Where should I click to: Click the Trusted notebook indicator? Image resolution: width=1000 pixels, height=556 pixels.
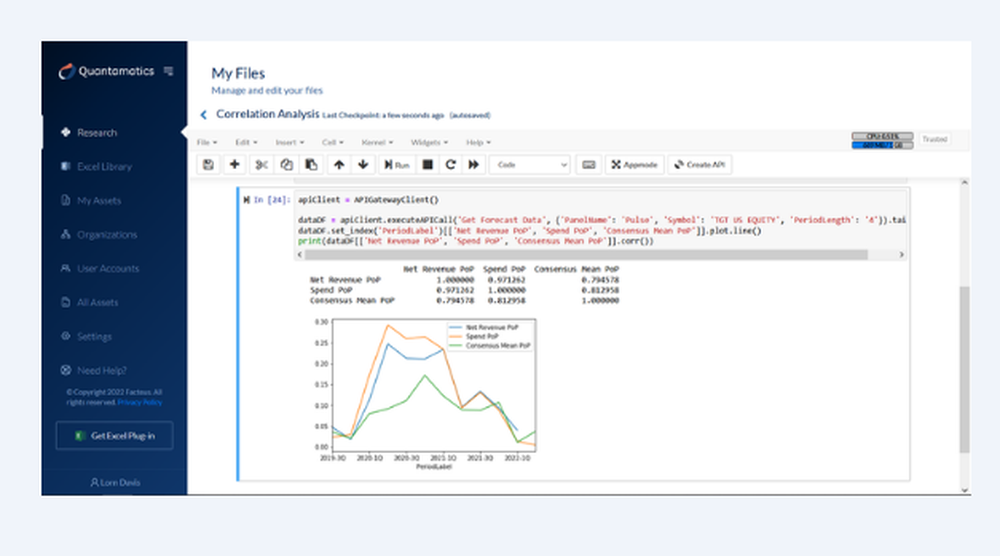click(934, 139)
